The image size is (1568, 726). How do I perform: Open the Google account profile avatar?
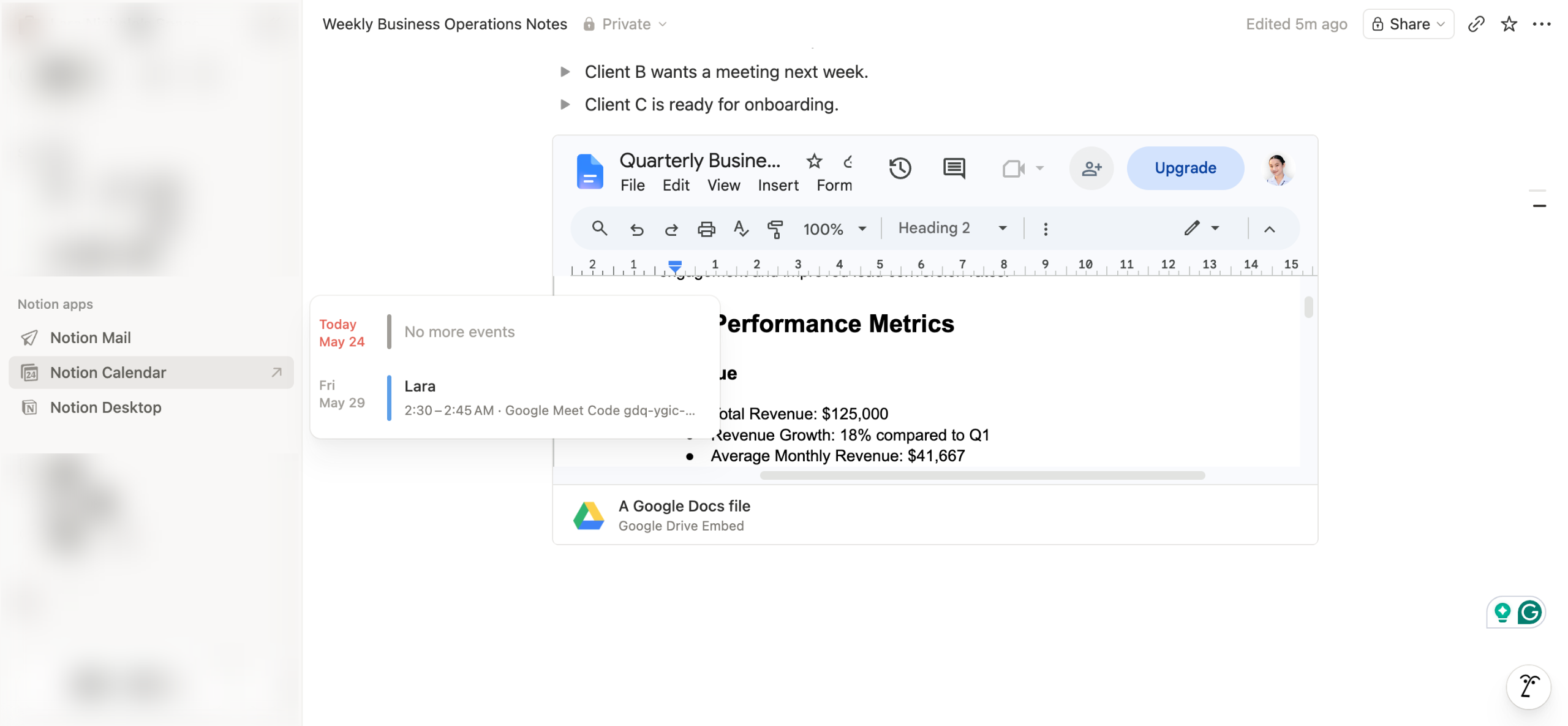pyautogui.click(x=1278, y=169)
